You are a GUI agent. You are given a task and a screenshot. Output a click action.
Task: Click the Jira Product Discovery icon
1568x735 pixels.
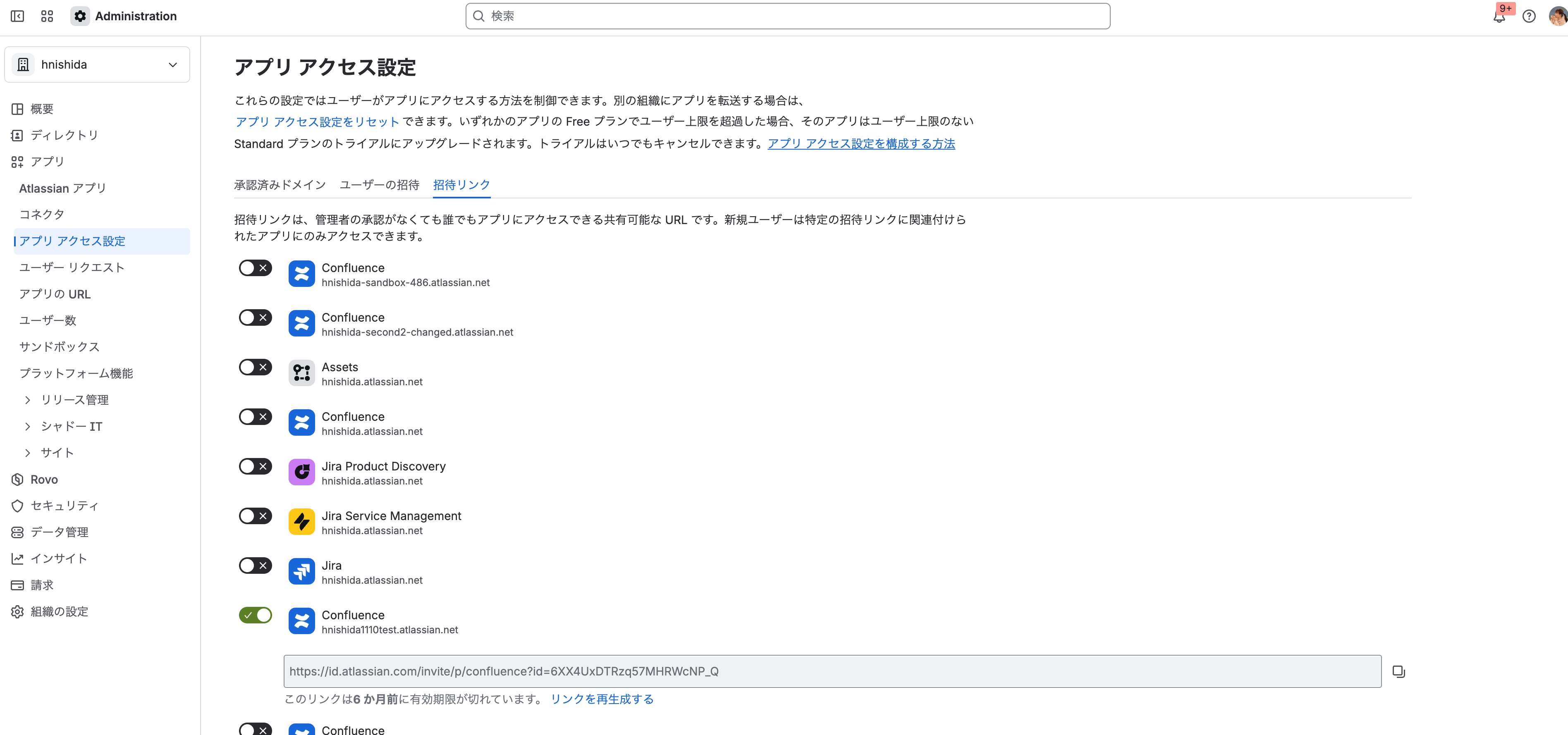301,472
